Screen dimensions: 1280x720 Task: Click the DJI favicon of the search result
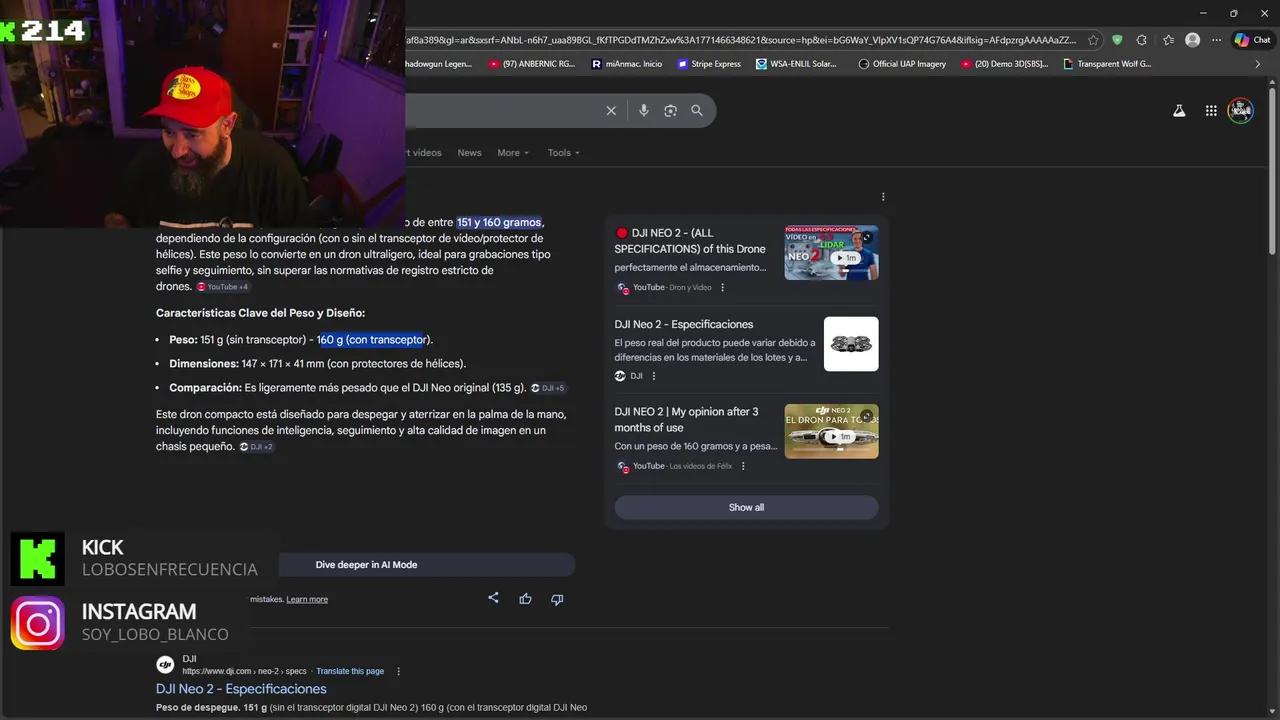(x=165, y=665)
